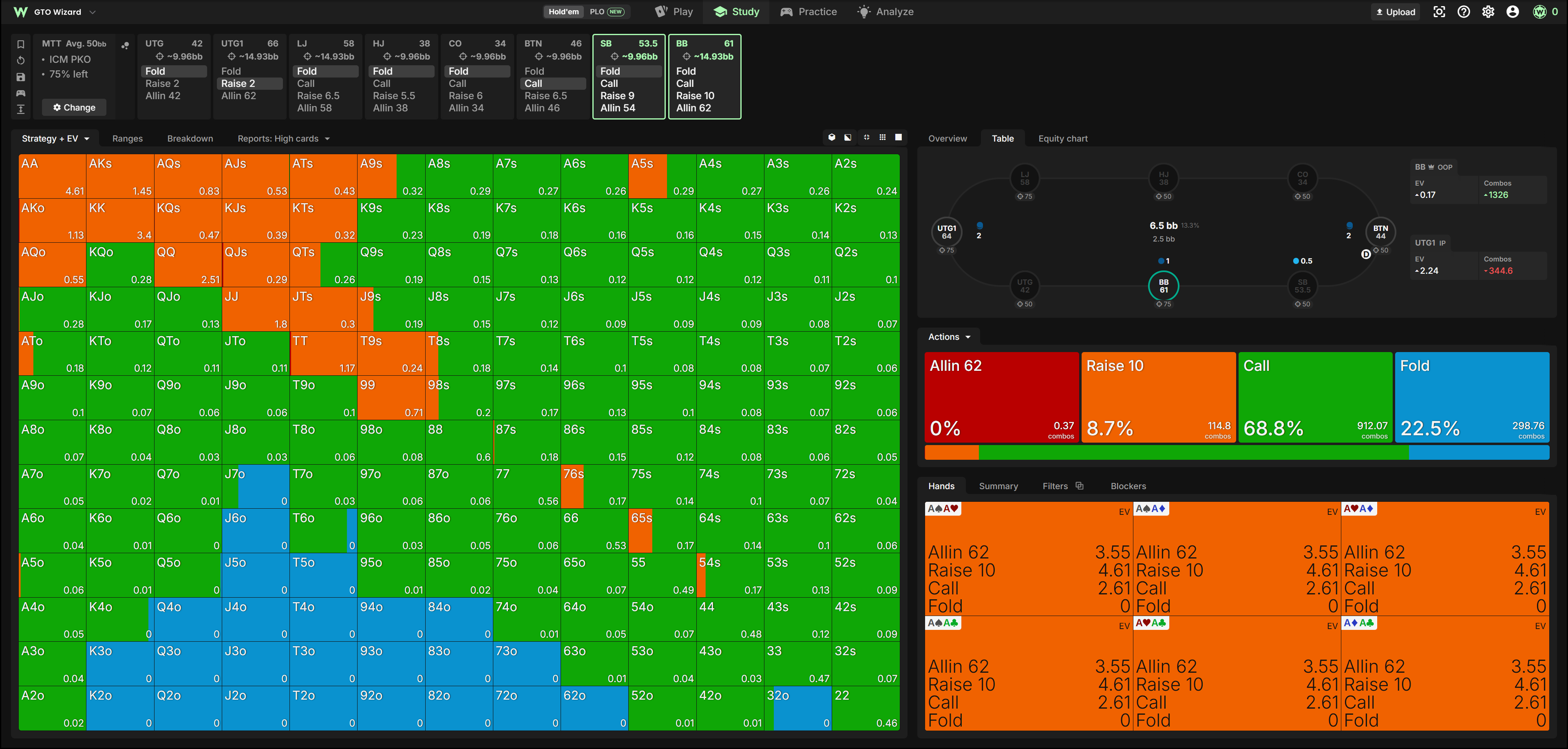This screenshot has width=1568, height=749.
Task: Click the vertical expand/collapse arrows icon
Action: (x=21, y=109)
